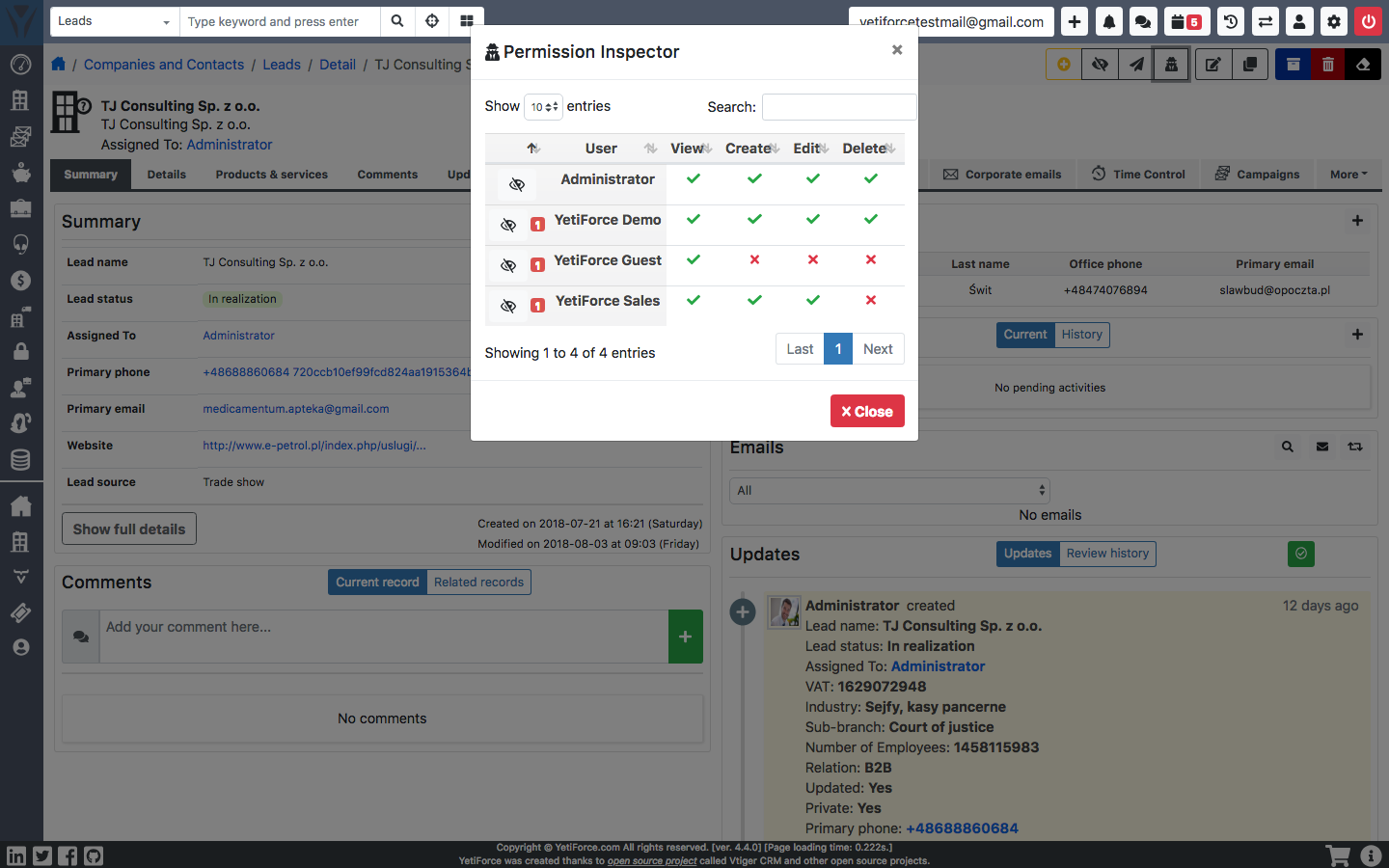Click the paper plane send icon
This screenshot has width=1389, height=868.
1136,65
